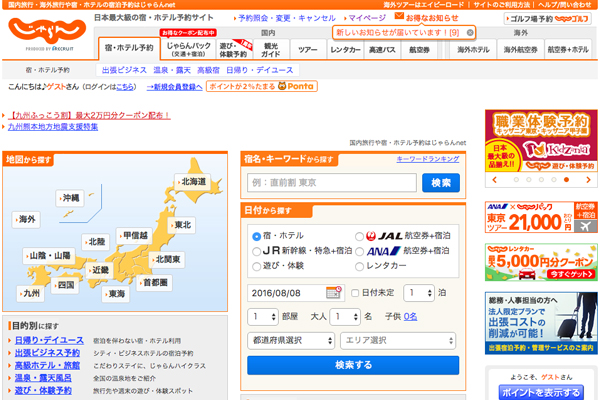The width and height of the screenshot is (600, 400).
Task: Open 温泉・露天風呂 purpose link
Action: pos(43,378)
